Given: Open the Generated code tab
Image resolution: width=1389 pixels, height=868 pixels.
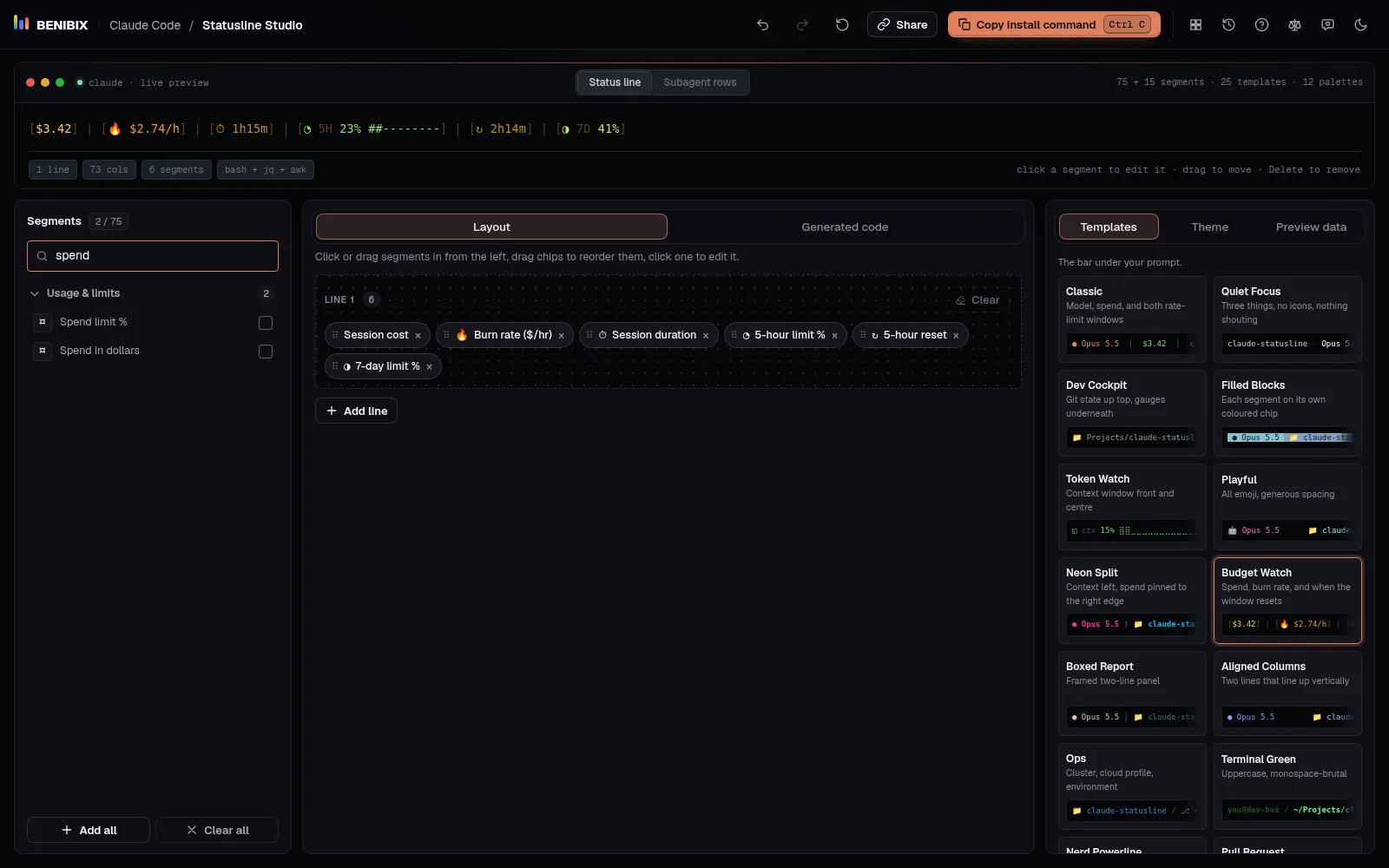Looking at the screenshot, I should pyautogui.click(x=845, y=227).
